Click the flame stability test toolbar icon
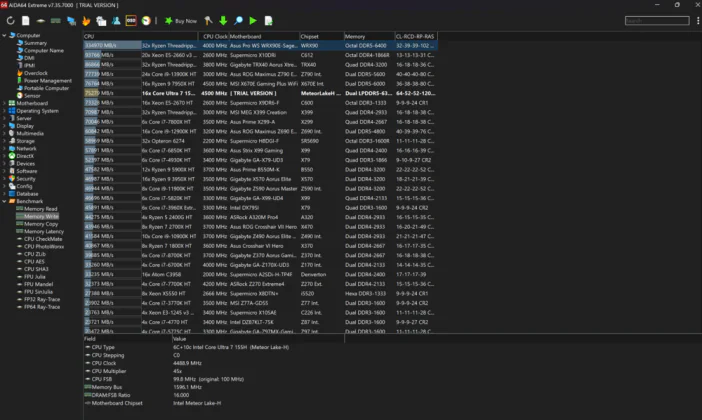The image size is (702, 420). [86, 21]
